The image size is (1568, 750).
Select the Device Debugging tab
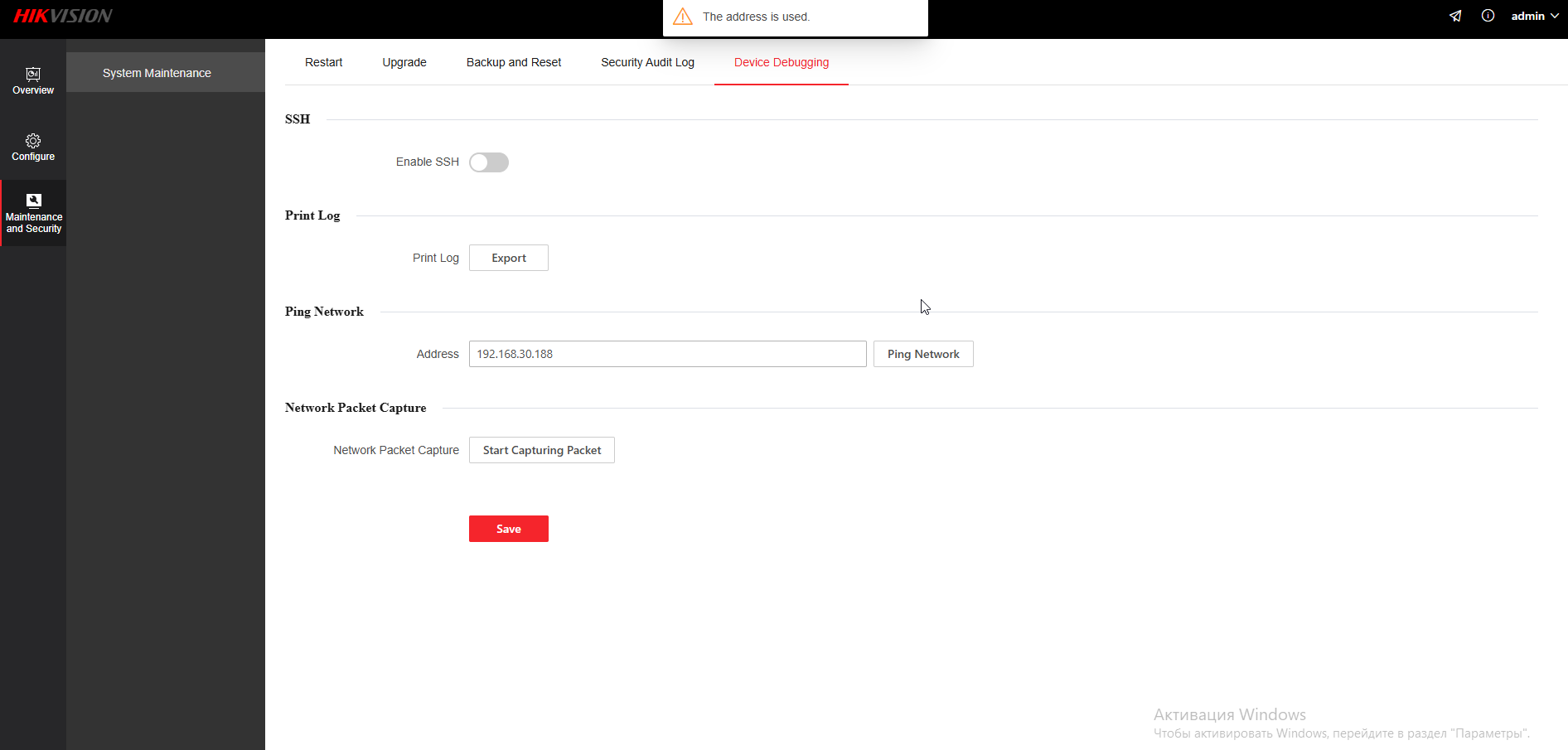[x=781, y=62]
